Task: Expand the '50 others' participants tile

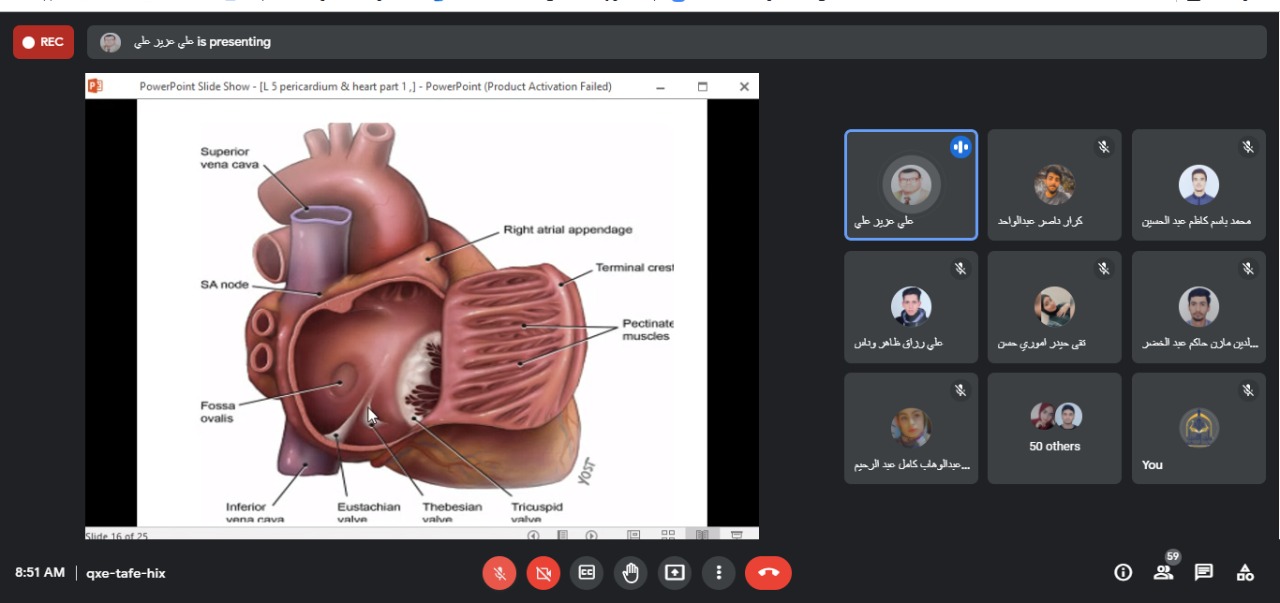Action: click(1054, 429)
